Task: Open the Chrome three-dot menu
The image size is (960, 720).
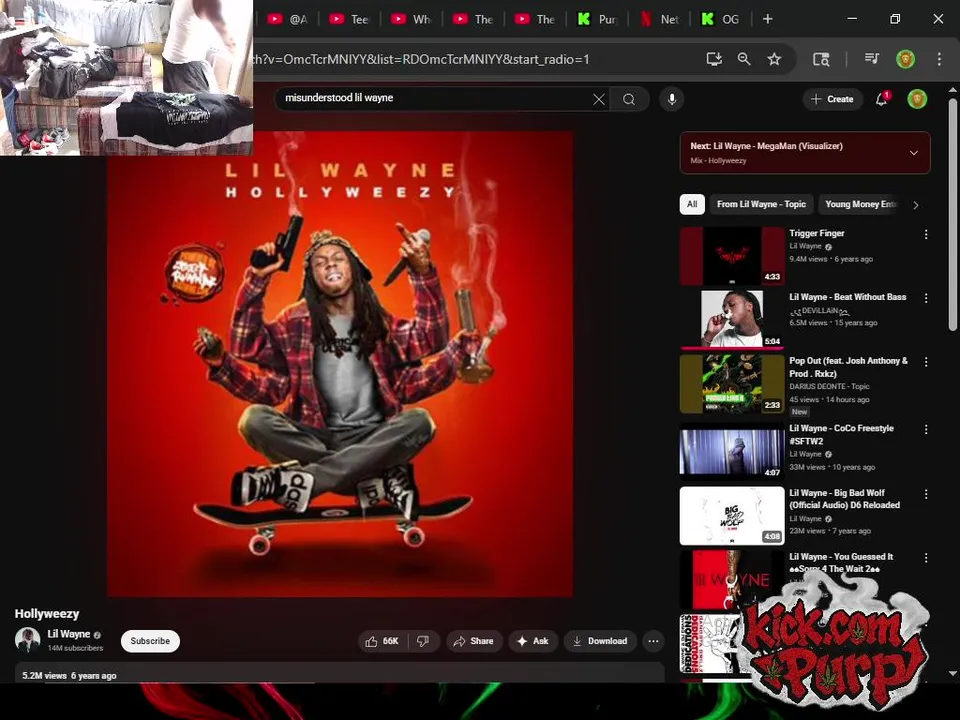Action: click(939, 59)
